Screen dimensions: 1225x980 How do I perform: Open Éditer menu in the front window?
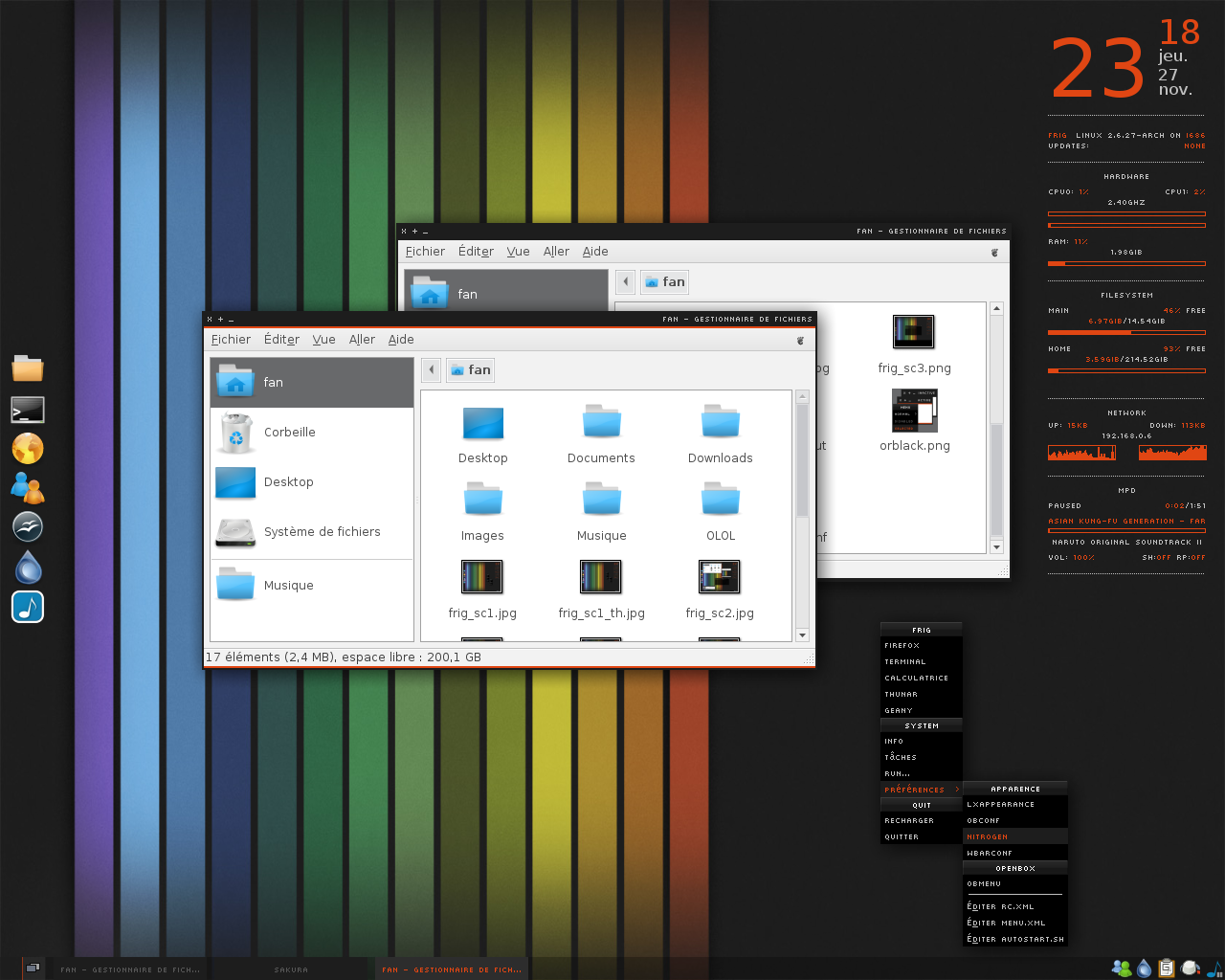pyautogui.click(x=281, y=340)
